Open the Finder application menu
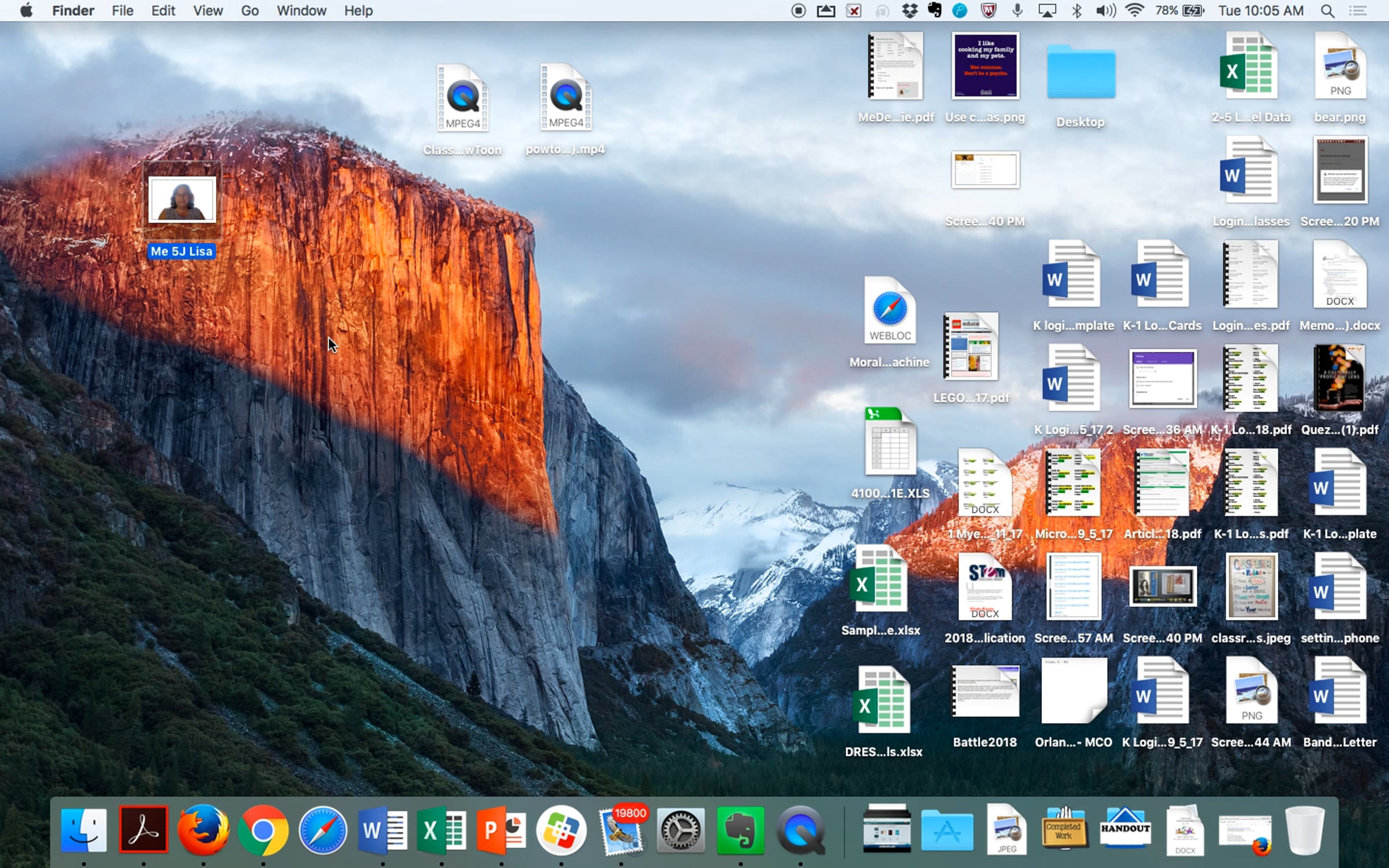Screen dimensions: 1389x868 pos(73,10)
